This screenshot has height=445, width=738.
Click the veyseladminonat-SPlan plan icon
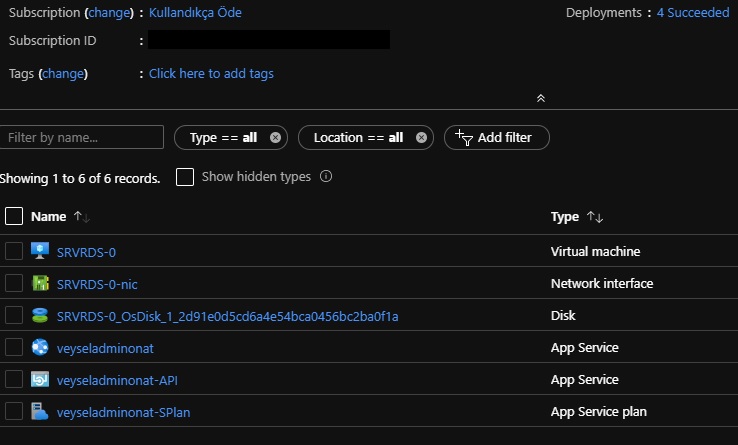[x=40, y=411]
